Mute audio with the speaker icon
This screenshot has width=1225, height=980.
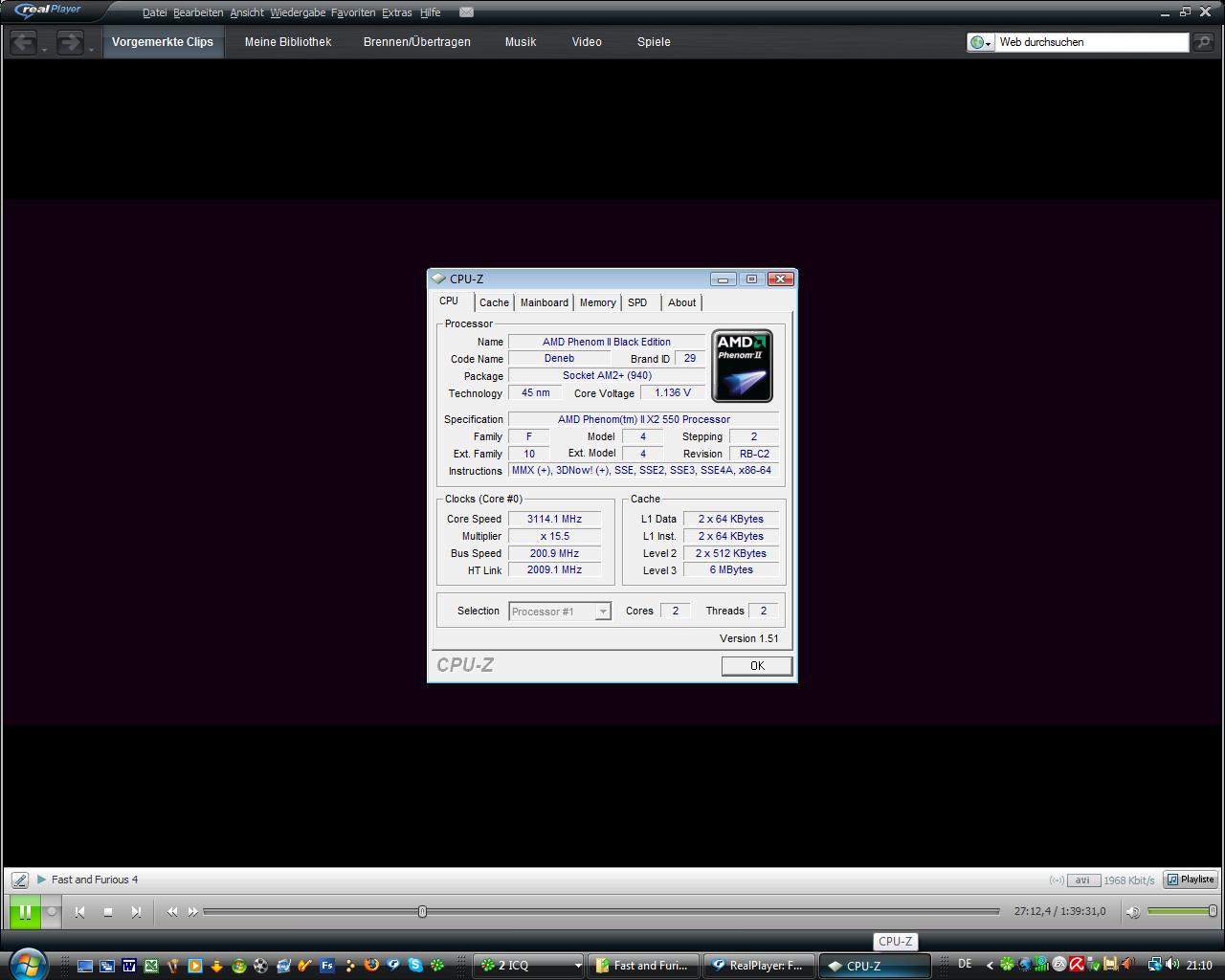pos(1133,912)
